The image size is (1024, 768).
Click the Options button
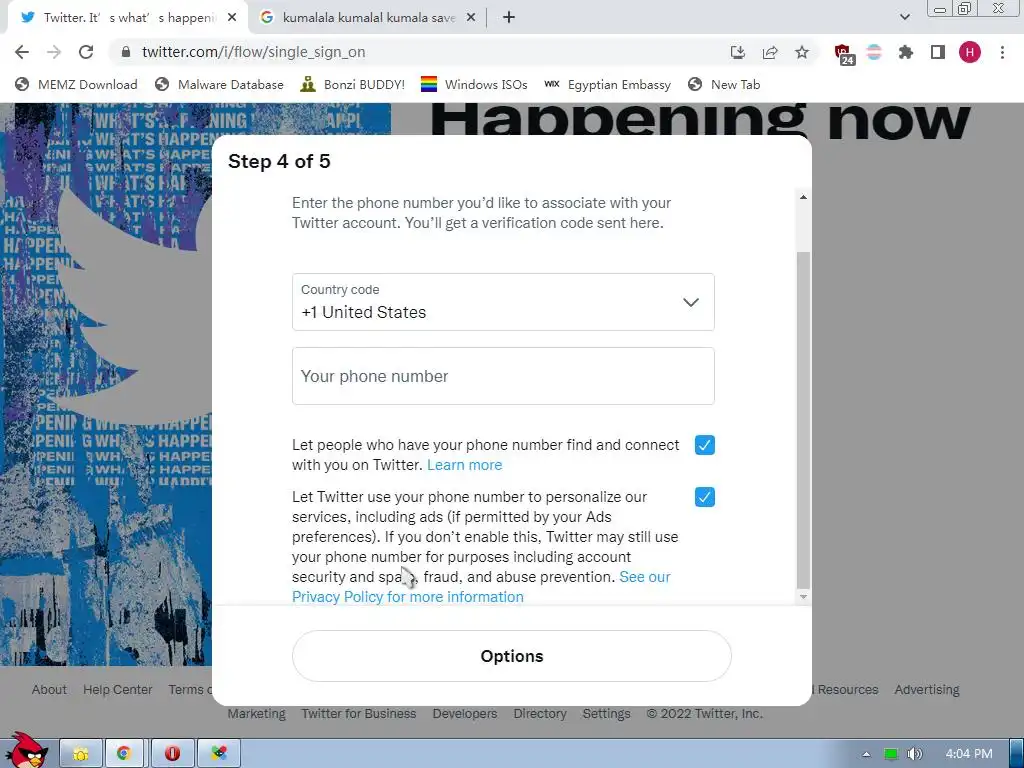511,656
